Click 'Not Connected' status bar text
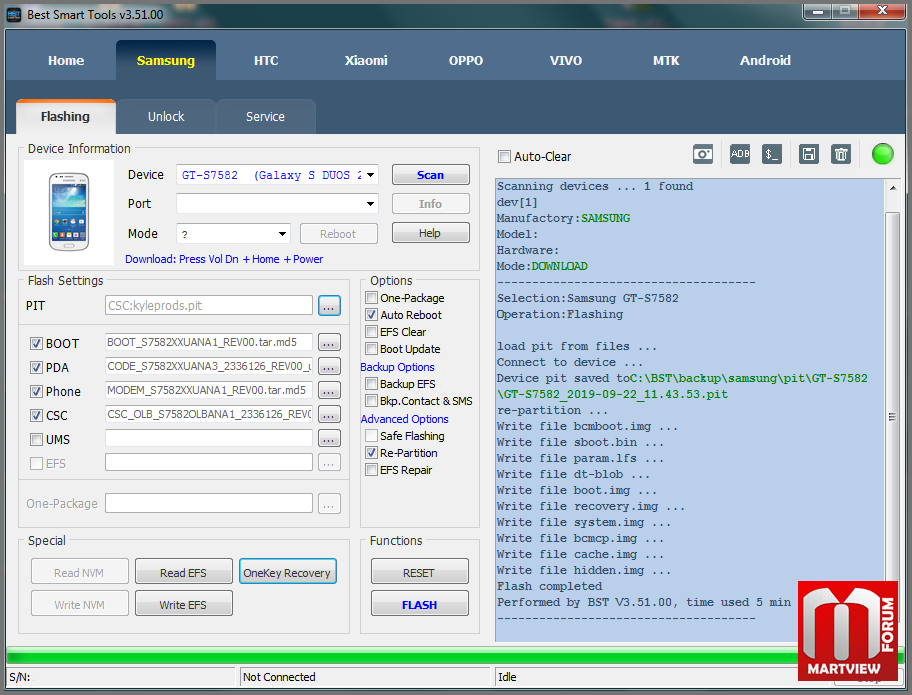 coord(279,677)
